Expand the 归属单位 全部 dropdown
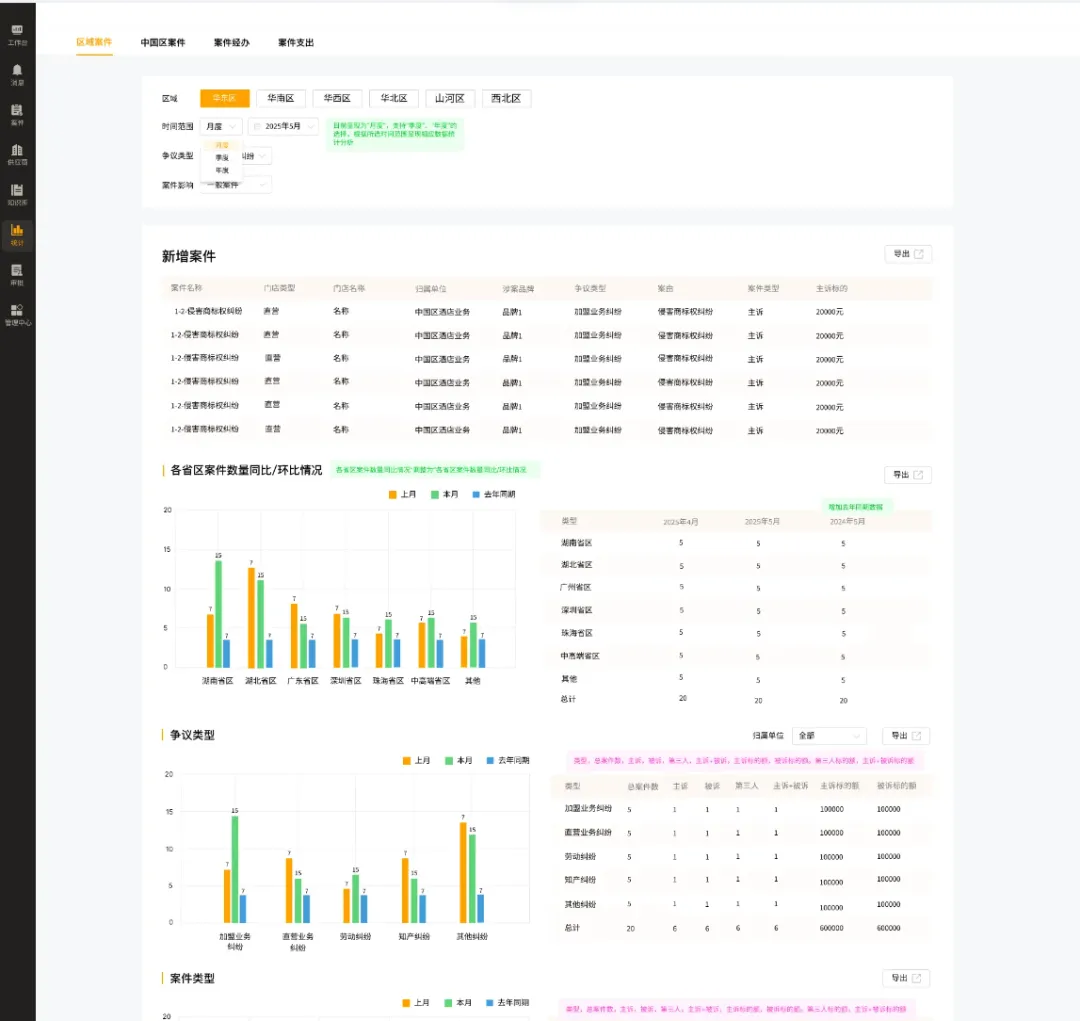The image size is (1080, 1021). [x=829, y=736]
